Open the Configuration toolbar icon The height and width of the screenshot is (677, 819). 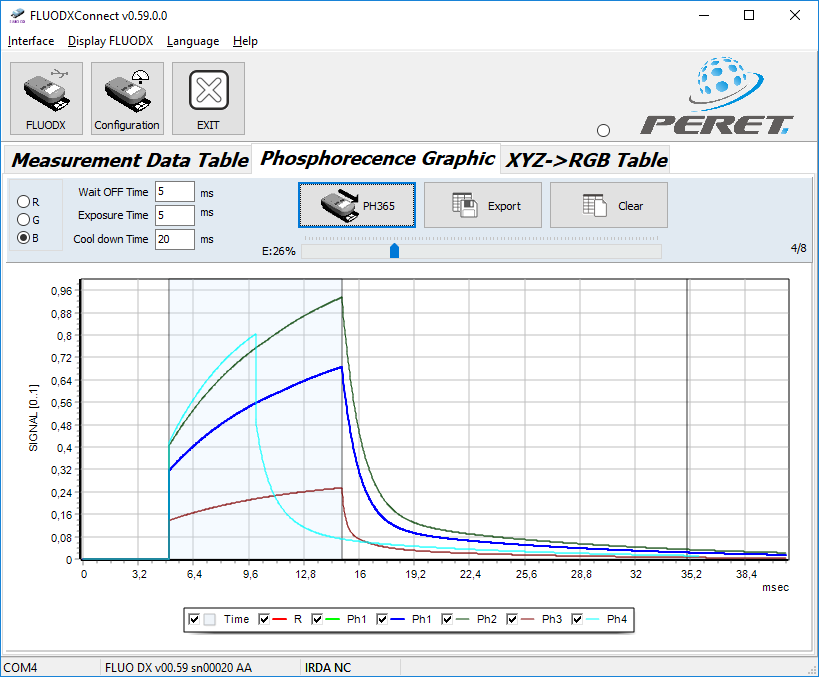[x=127, y=98]
